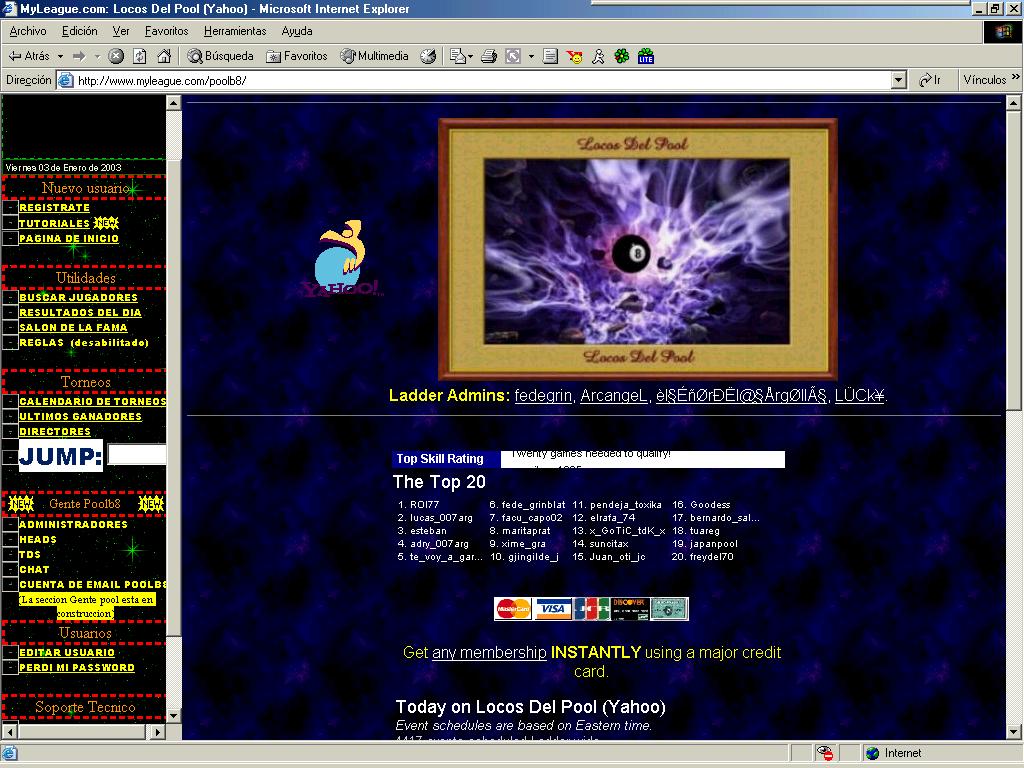Open the text size dropdown arrow
Screen dimensions: 1024x768
[531, 57]
